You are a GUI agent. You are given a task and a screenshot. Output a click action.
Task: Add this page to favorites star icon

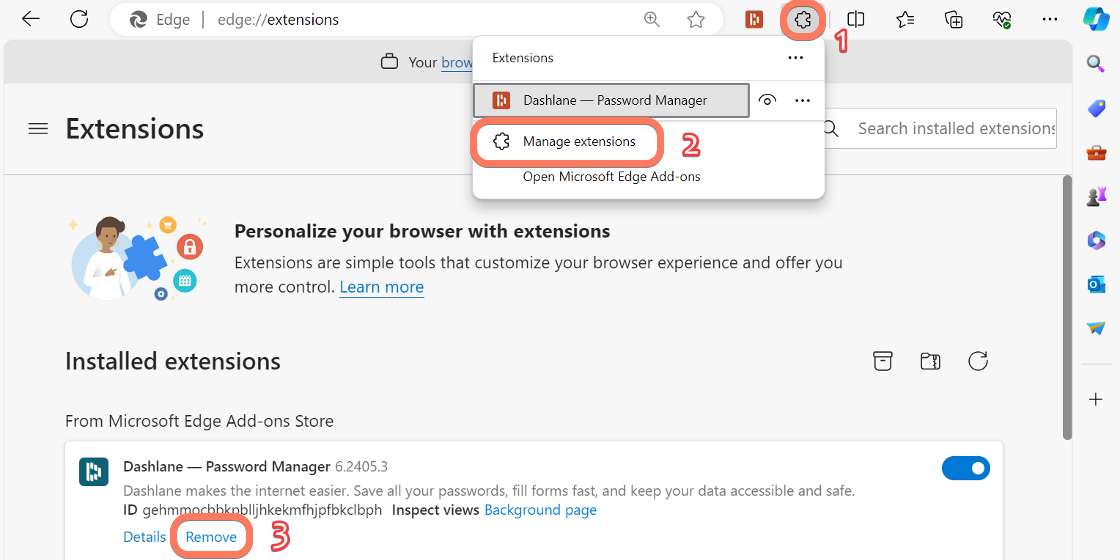point(696,19)
